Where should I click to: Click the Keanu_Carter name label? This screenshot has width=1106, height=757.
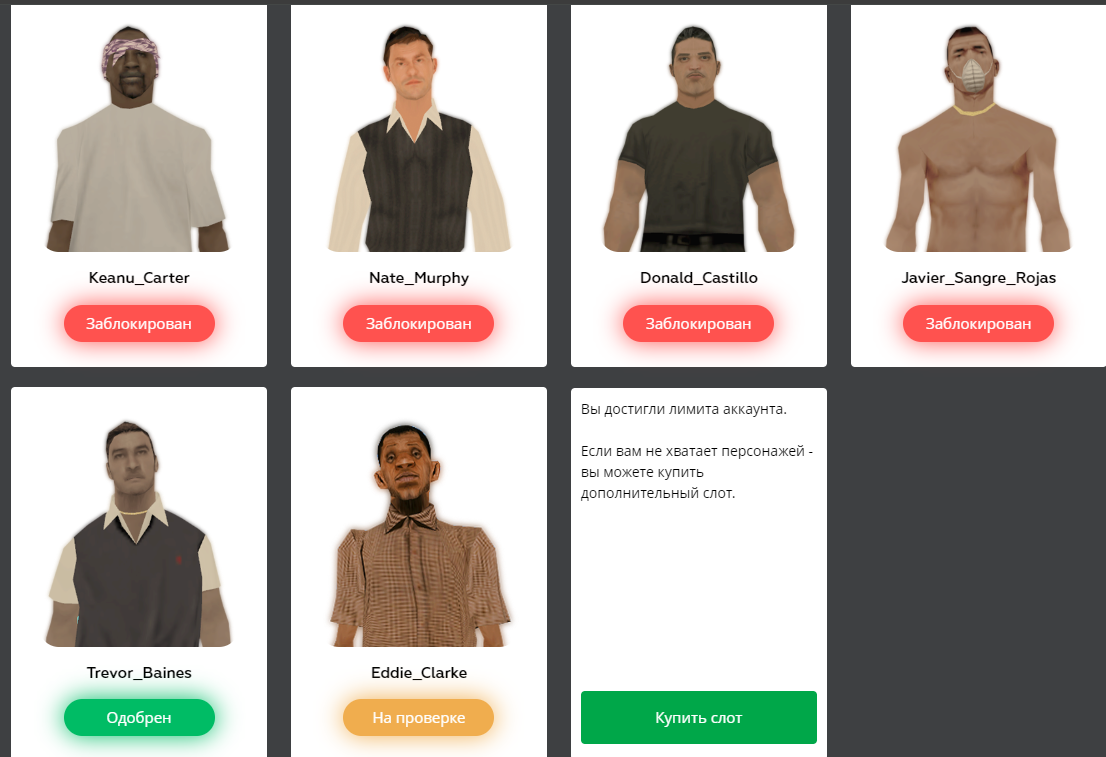(139, 278)
